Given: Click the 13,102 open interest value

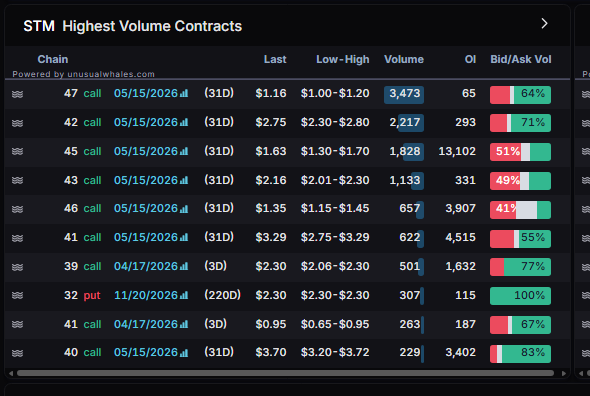Looking at the screenshot, I should tap(457, 151).
